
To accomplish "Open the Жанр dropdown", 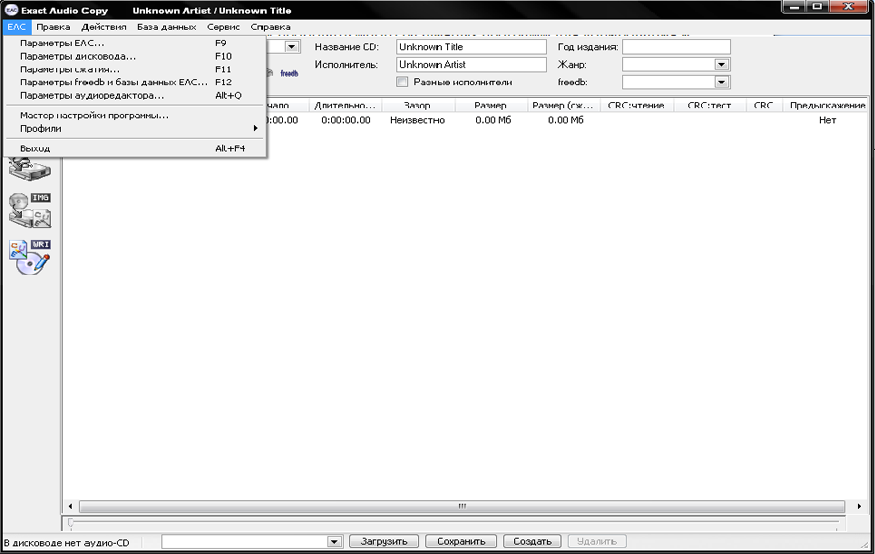I will click(722, 65).
